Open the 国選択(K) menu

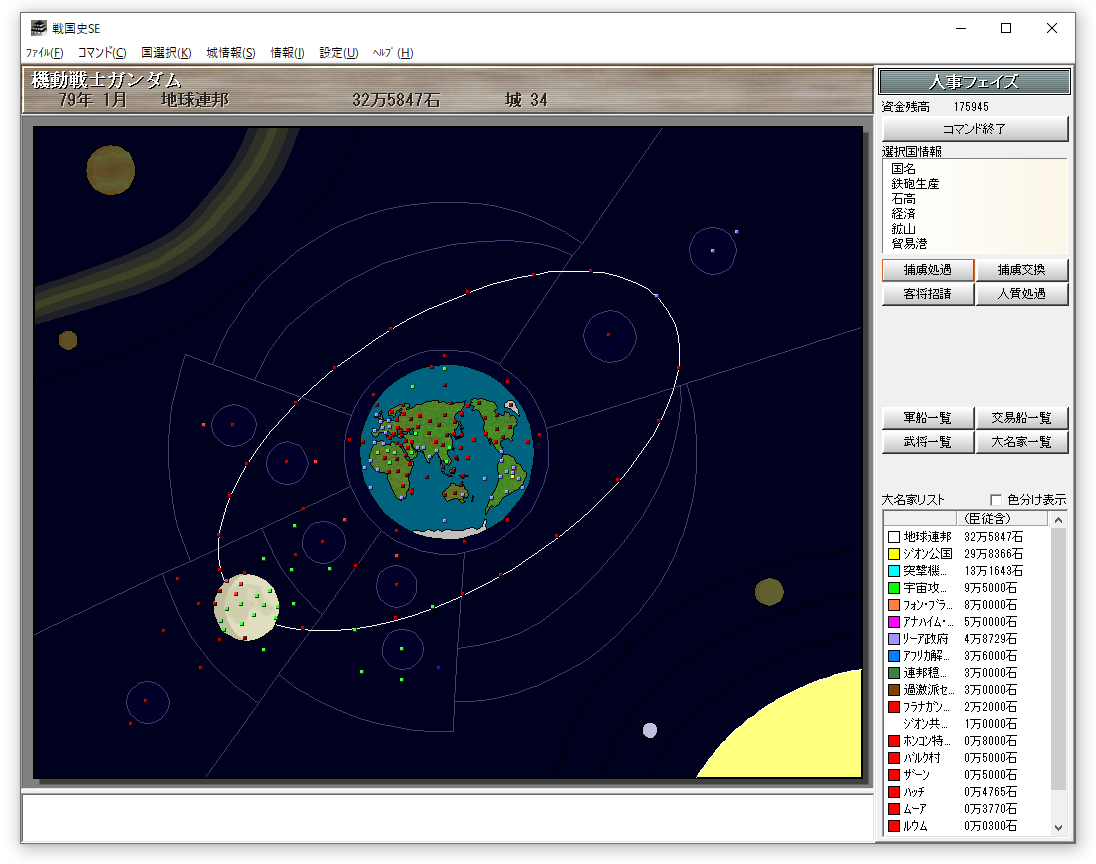click(166, 53)
